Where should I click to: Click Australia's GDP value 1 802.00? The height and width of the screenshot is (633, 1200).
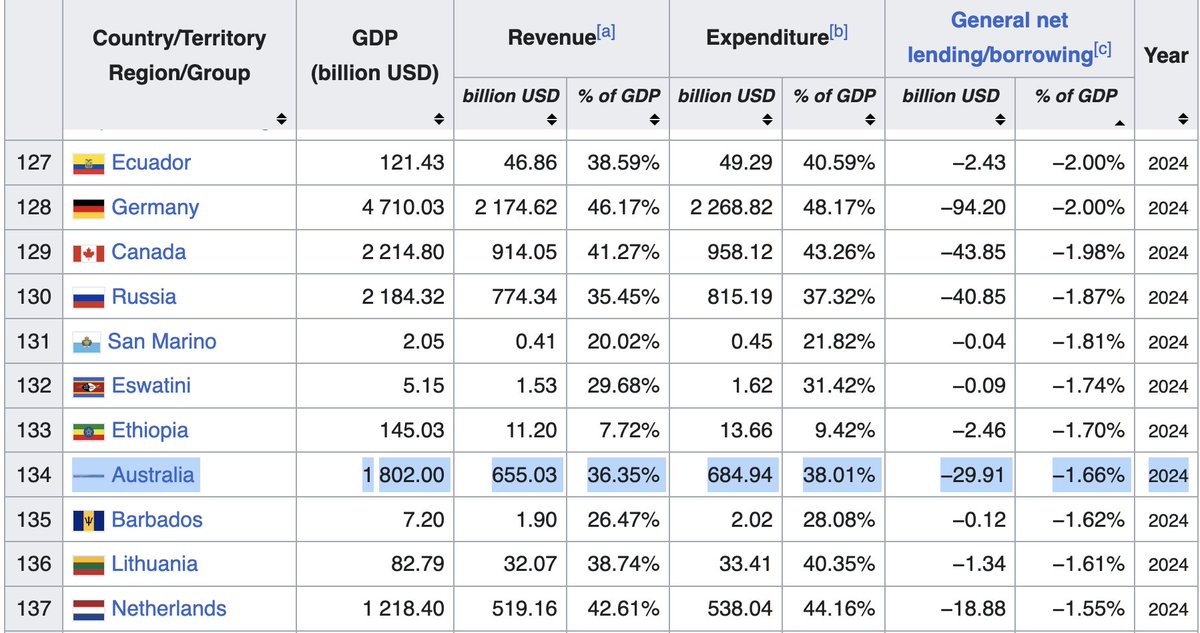click(403, 474)
